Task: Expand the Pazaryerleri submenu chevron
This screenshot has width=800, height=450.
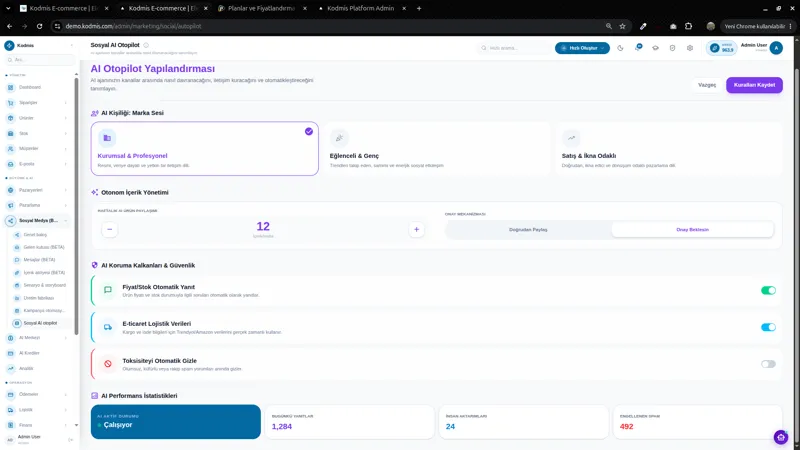Action: click(66, 190)
